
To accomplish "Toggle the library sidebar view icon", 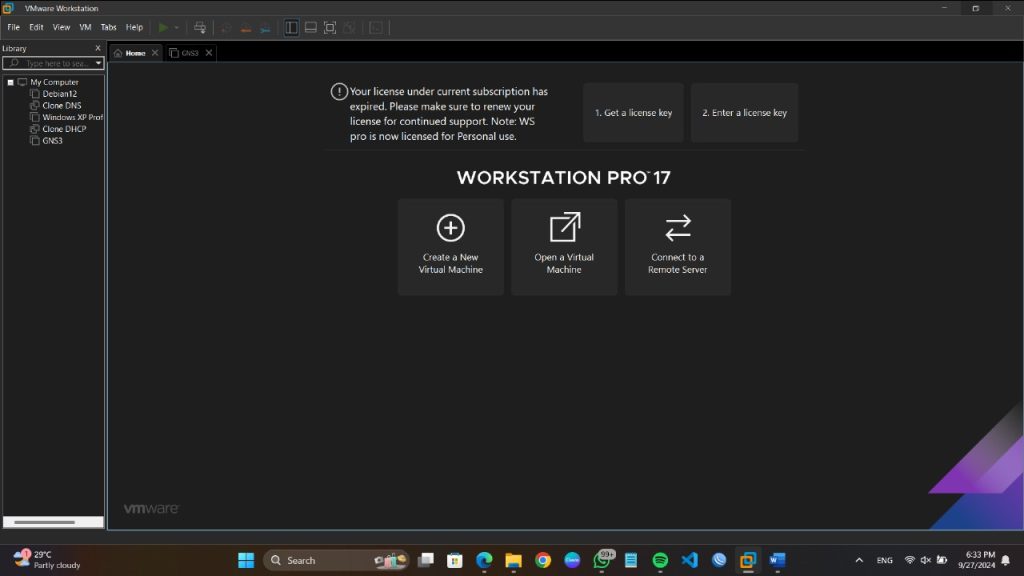I will tap(291, 28).
